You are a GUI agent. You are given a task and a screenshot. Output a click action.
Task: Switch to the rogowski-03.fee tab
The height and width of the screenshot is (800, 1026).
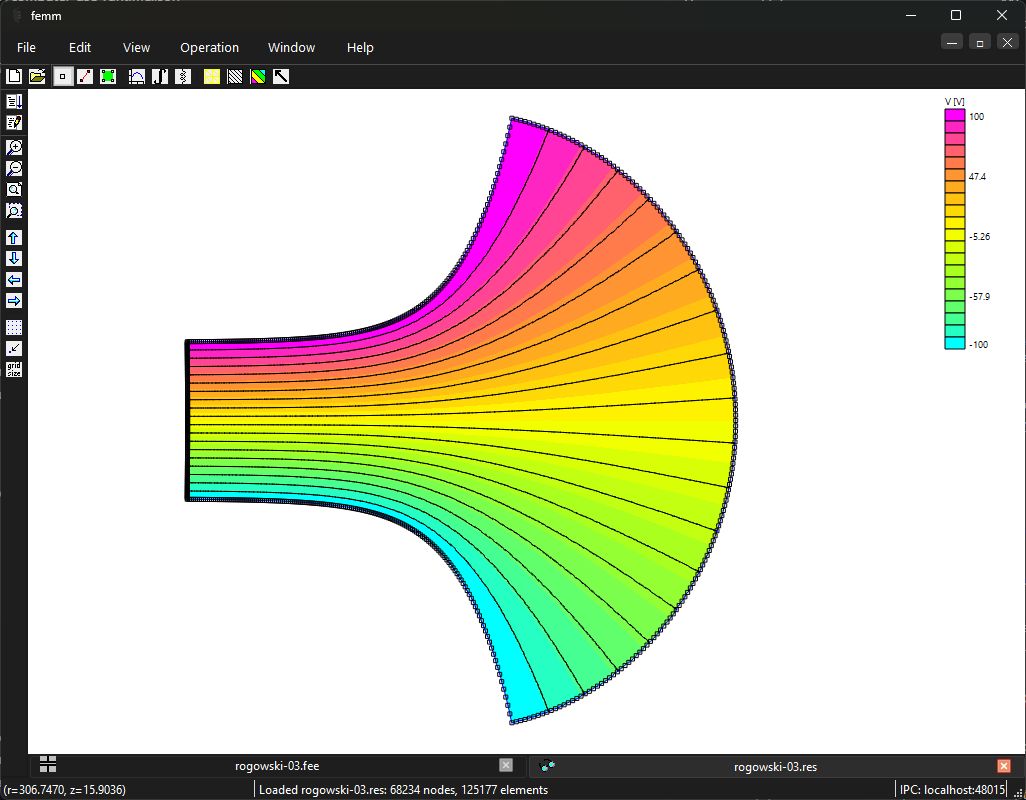[x=277, y=766]
